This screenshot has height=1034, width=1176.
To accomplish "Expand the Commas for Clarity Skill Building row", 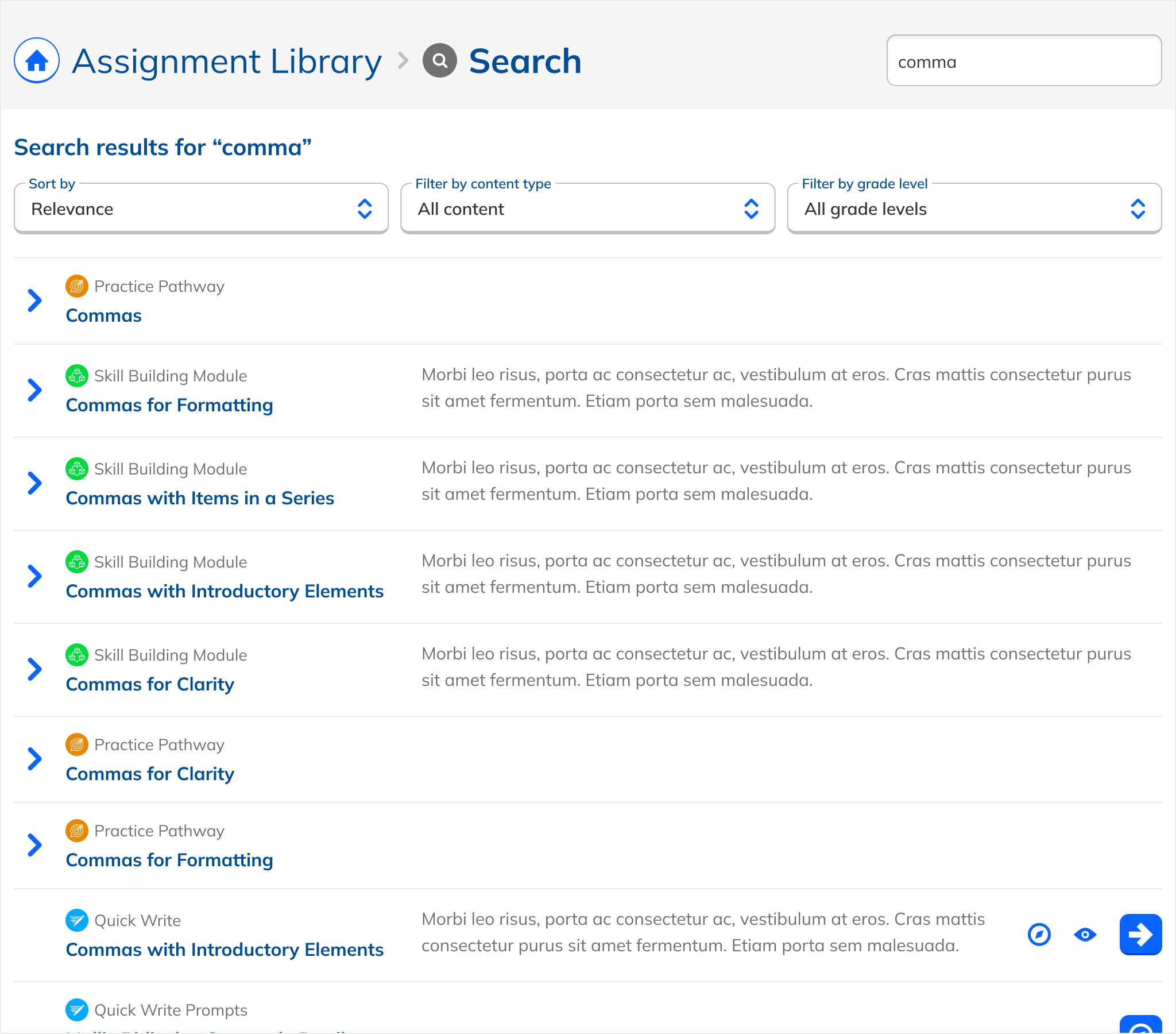I will click(x=35, y=669).
